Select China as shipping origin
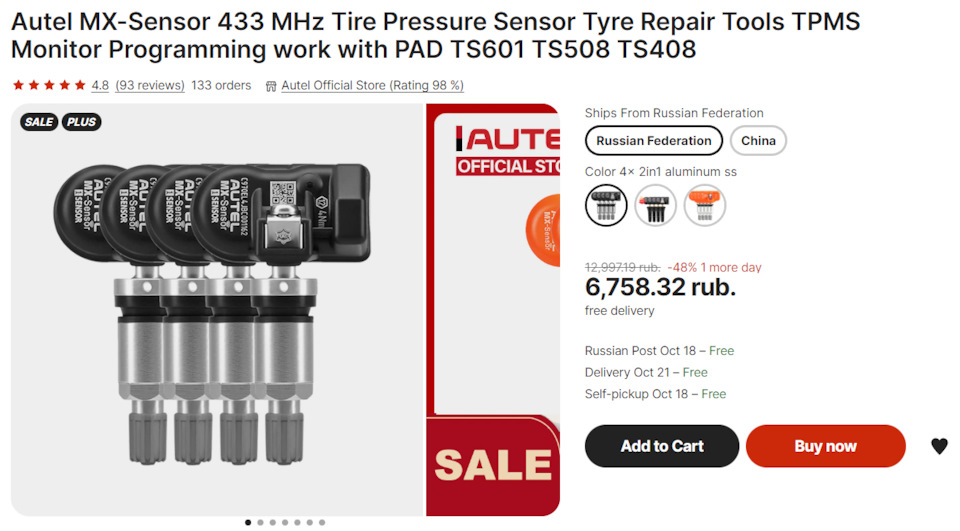This screenshot has width=960, height=531. click(758, 141)
